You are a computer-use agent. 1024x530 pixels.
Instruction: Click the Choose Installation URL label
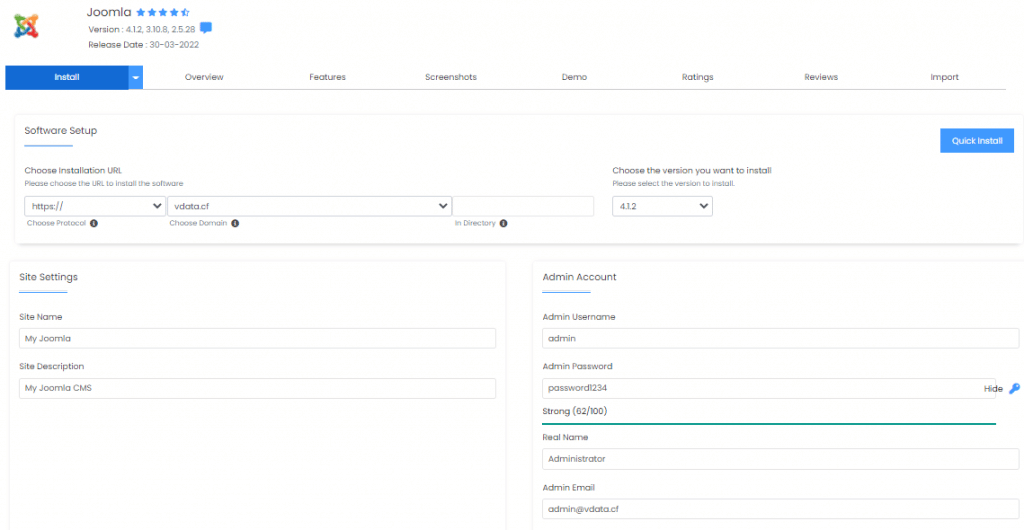click(x=73, y=170)
